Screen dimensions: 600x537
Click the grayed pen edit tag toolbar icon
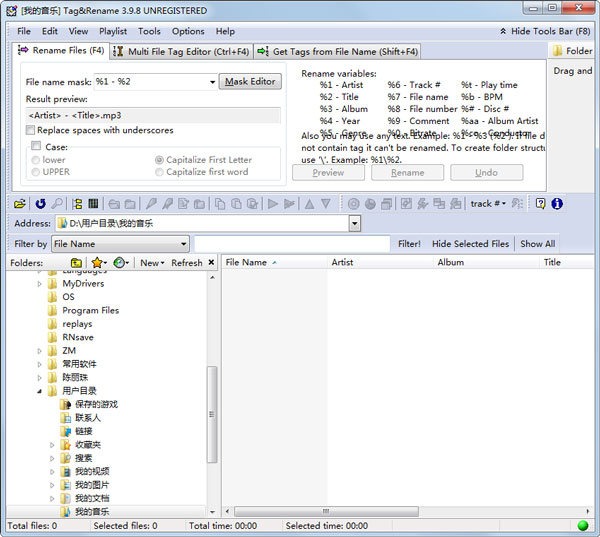click(x=151, y=204)
